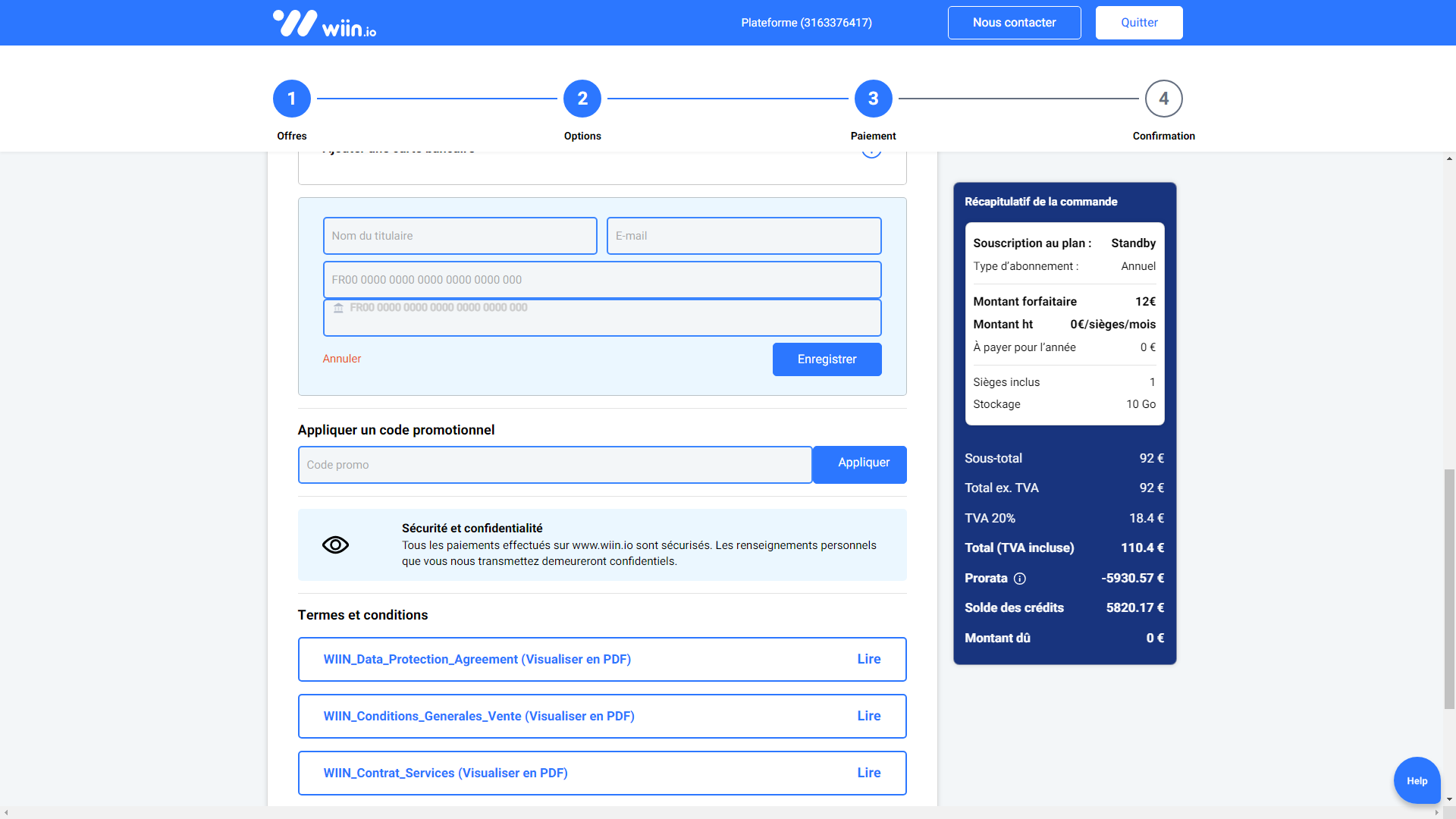Click 'Sièges inclus' label
The image size is (1456, 819).
point(1007,382)
